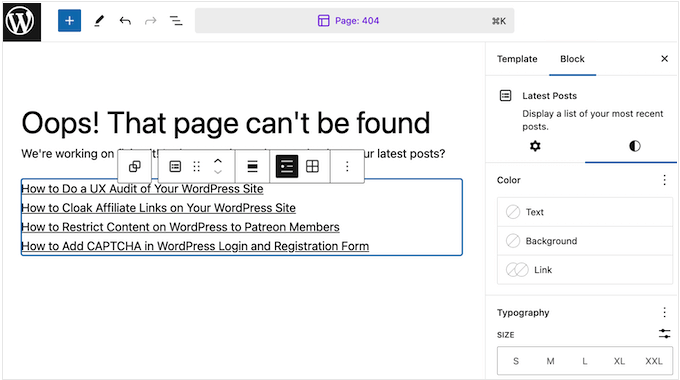Undo the last change

125,21
